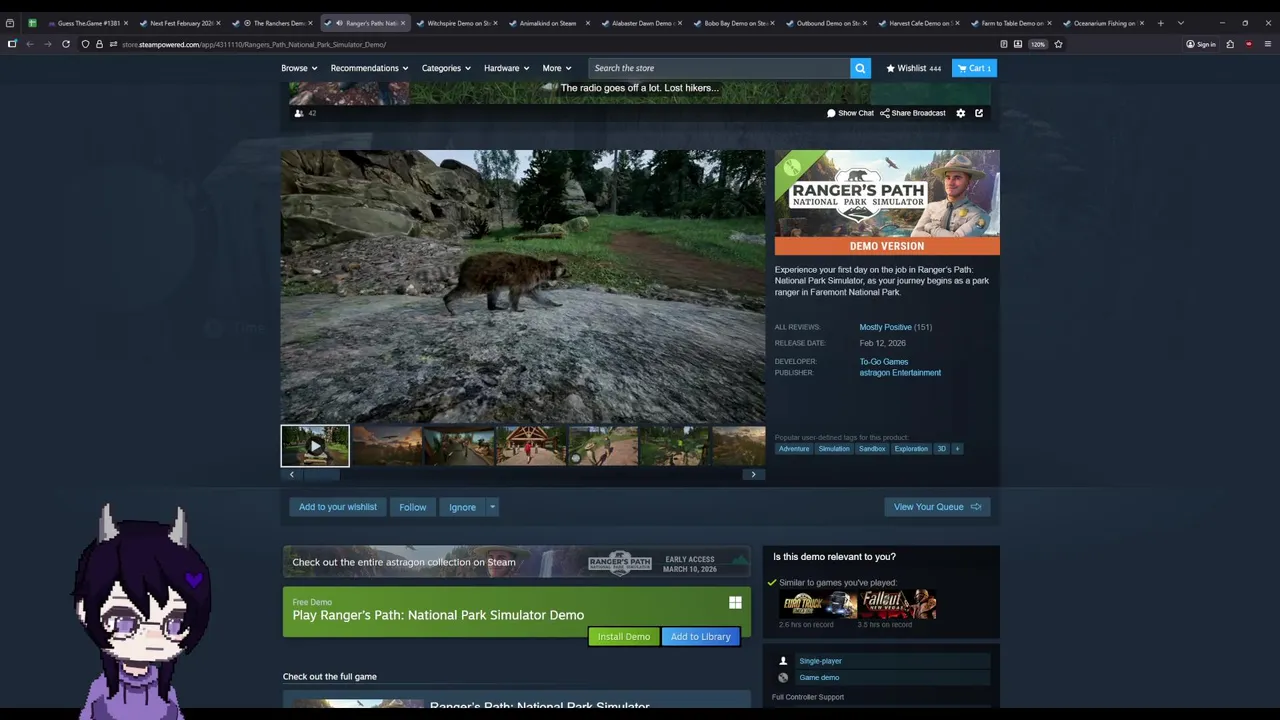Click browser reload button
1280x720 pixels.
tap(66, 44)
